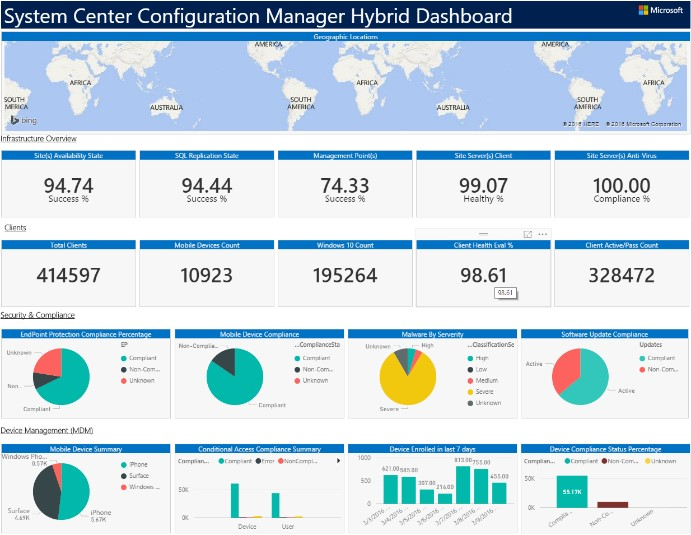The width and height of the screenshot is (691, 535).
Task: Open more options ellipsis on Client Health tile
Action: [542, 234]
